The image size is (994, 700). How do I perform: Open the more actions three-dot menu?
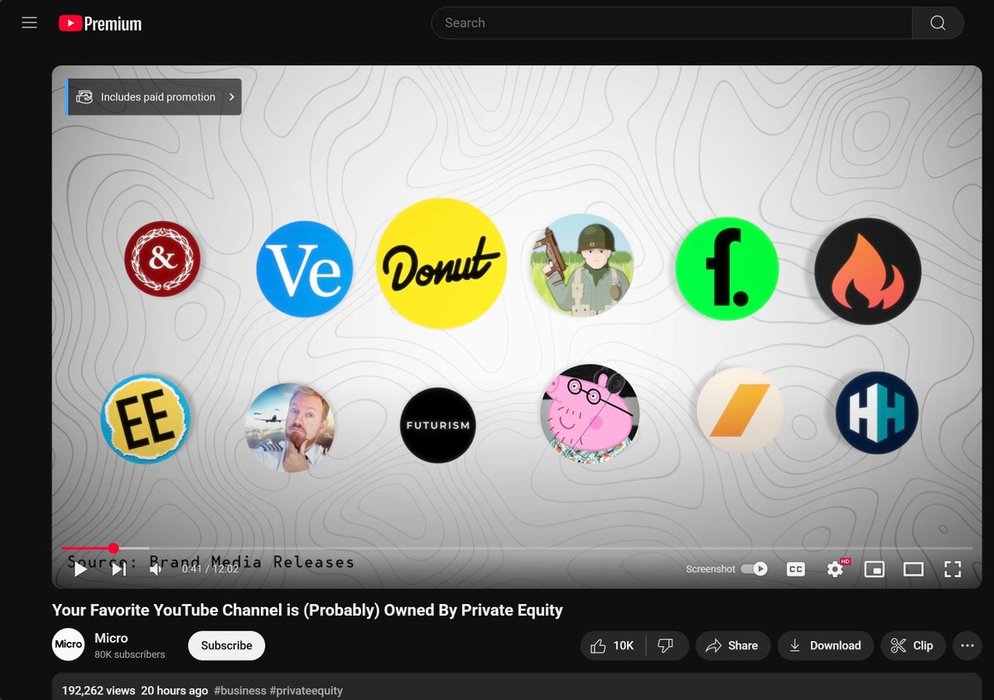click(x=967, y=645)
